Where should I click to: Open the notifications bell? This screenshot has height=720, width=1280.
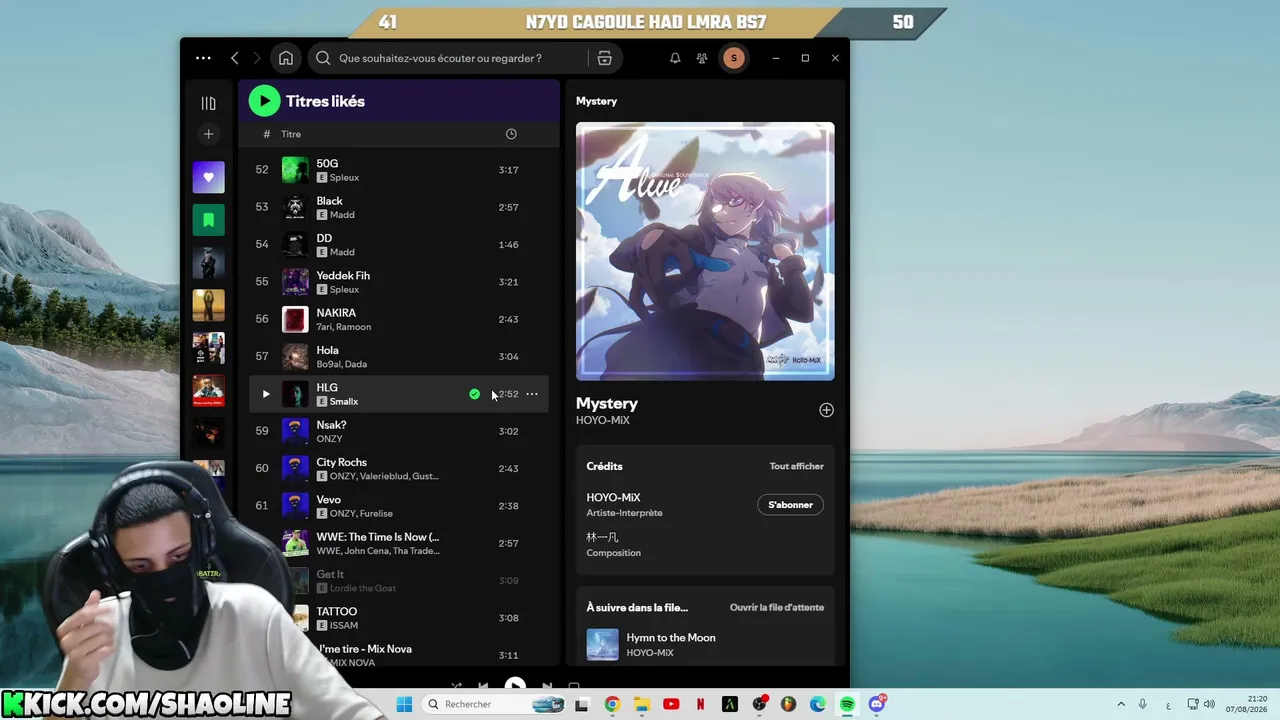coord(675,58)
